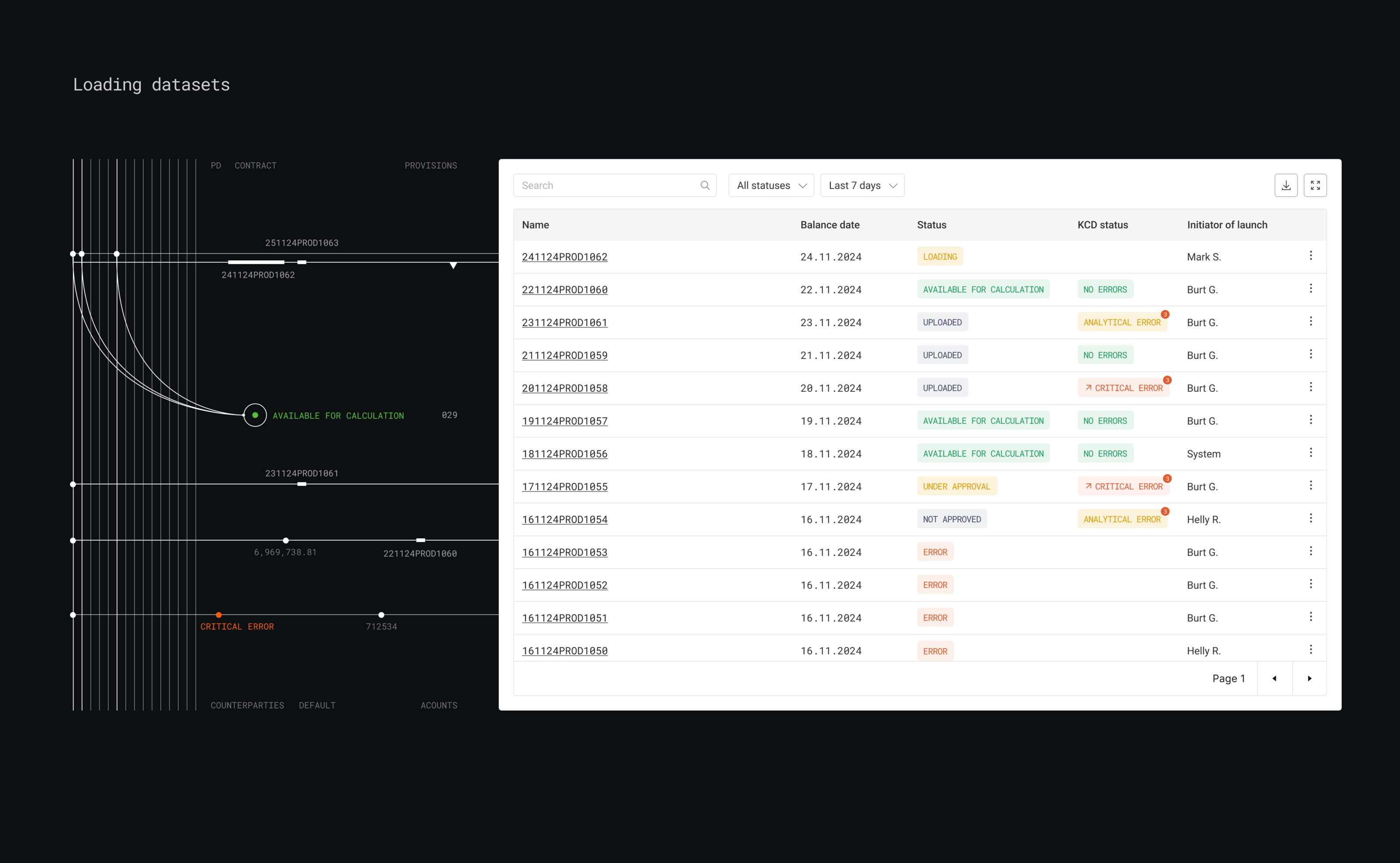Go to previous page arrow
The image size is (1400, 863).
pos(1274,678)
